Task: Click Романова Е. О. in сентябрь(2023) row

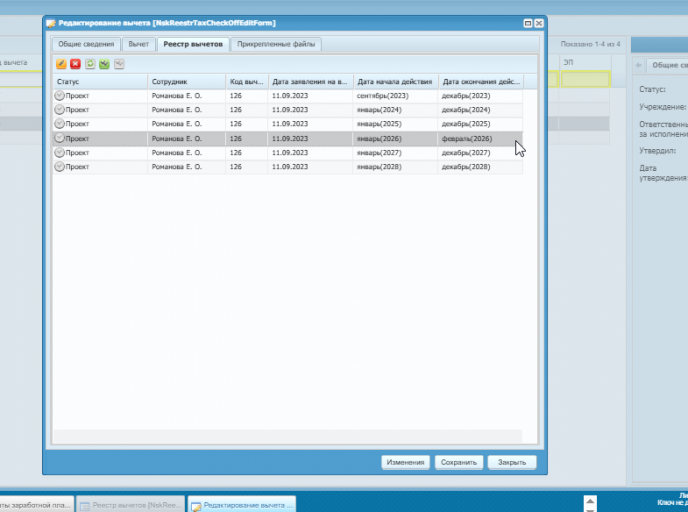Action: [x=177, y=96]
